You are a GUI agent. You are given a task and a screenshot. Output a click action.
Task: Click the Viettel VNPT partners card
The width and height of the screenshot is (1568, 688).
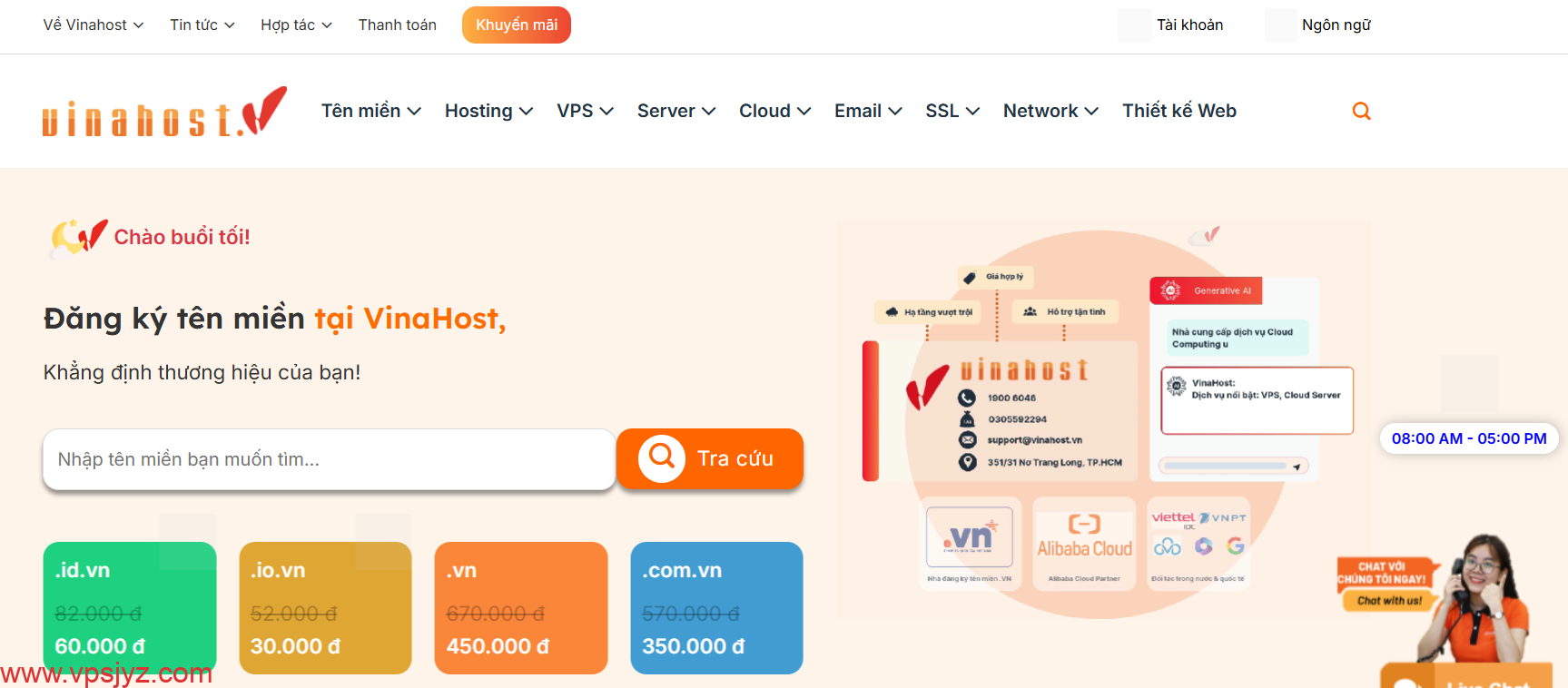pyautogui.click(x=1198, y=544)
